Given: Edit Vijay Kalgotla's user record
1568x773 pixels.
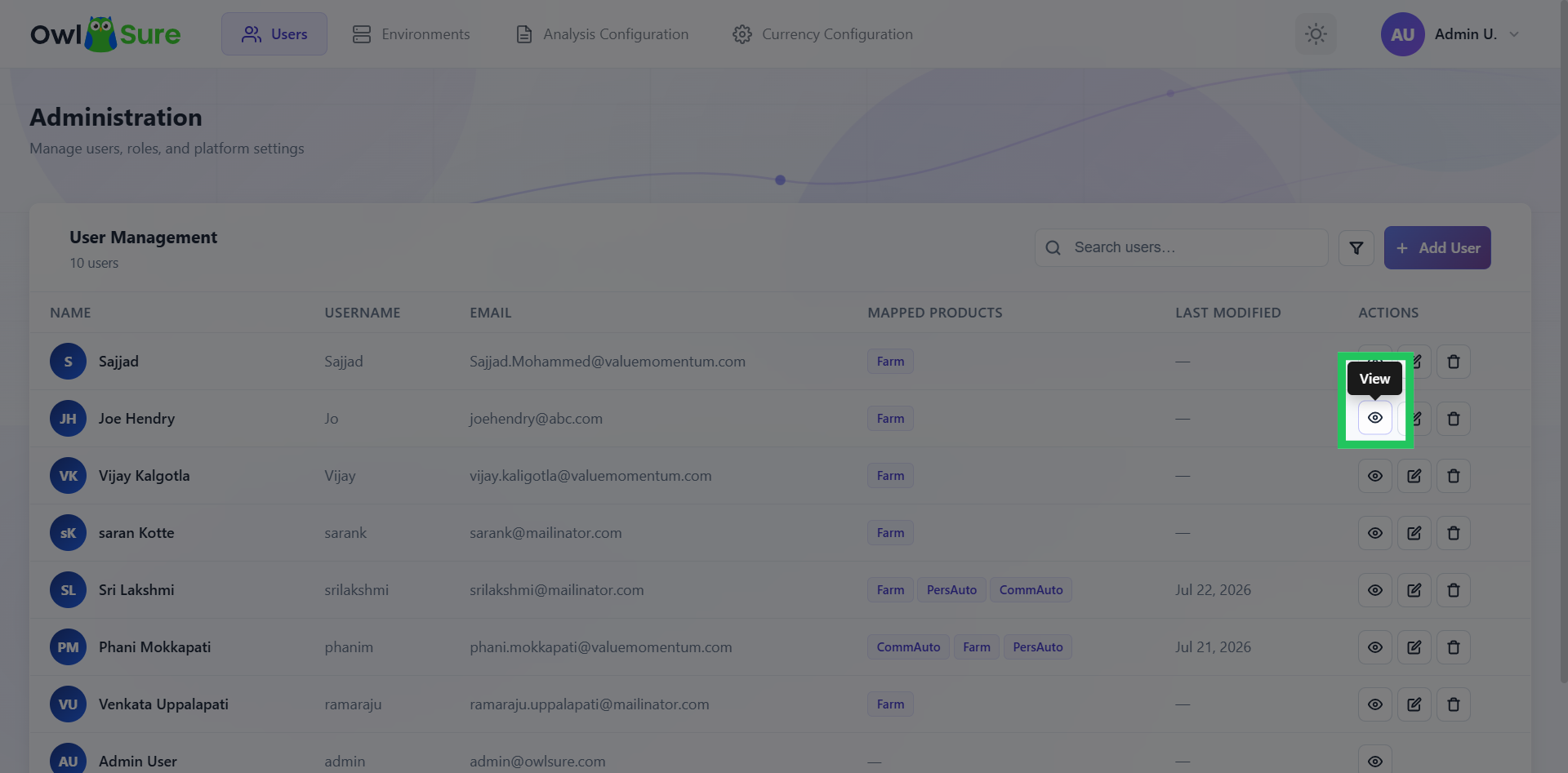Looking at the screenshot, I should click(1414, 476).
